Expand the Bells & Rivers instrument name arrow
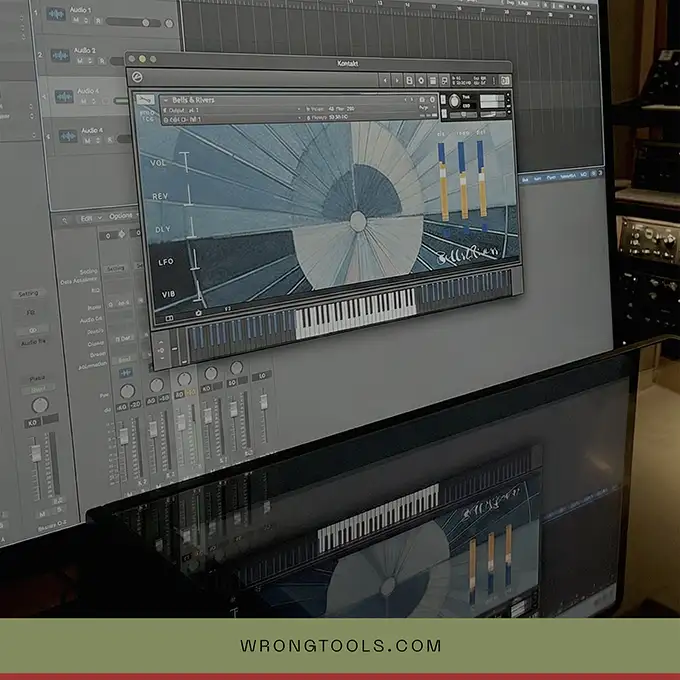Viewport: 680px width, 680px height. [166, 100]
